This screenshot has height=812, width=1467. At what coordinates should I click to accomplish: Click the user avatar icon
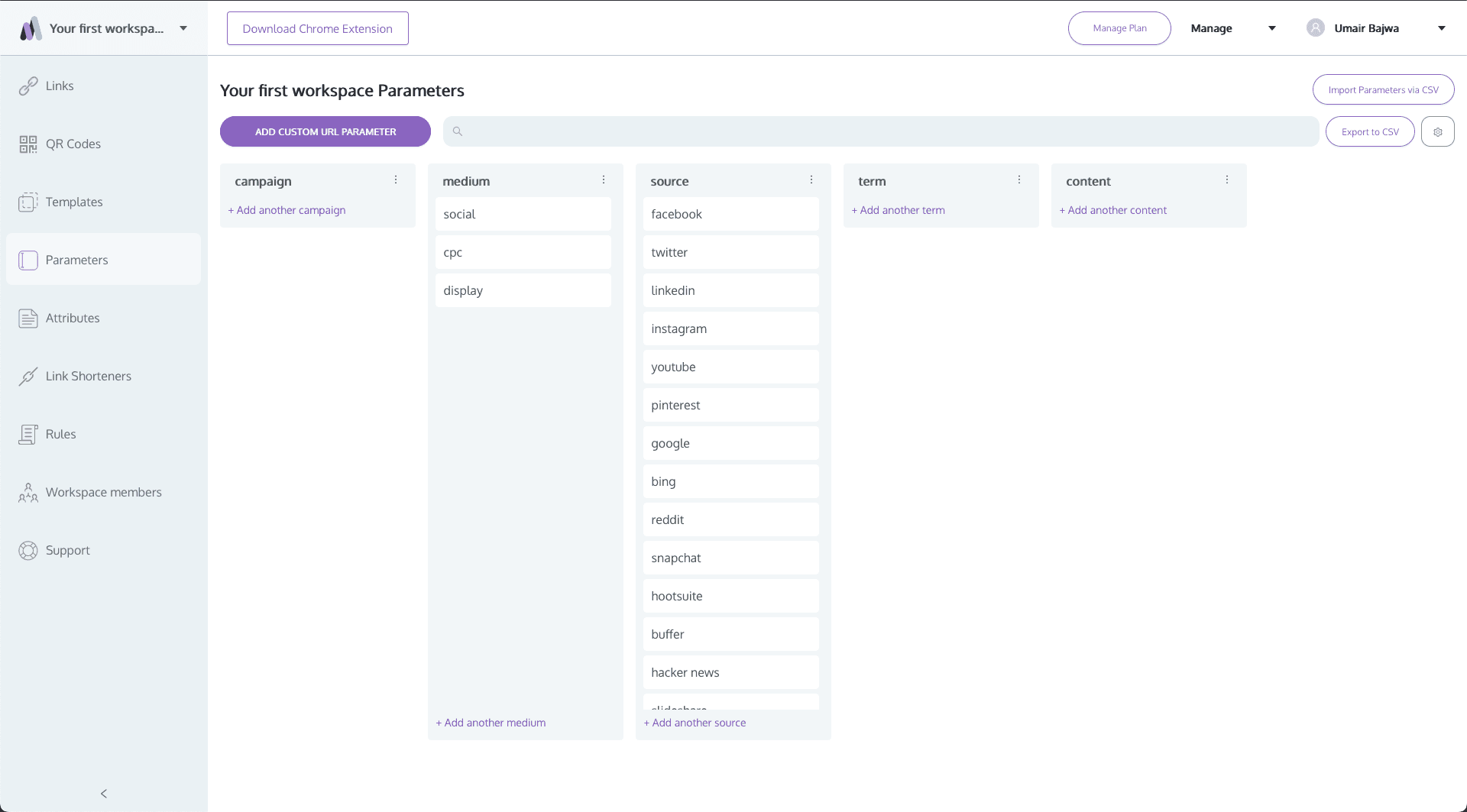[x=1315, y=28]
